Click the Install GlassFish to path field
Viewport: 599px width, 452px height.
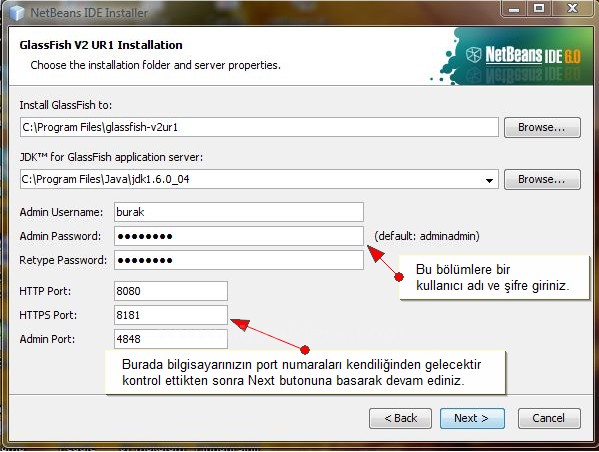coord(259,127)
